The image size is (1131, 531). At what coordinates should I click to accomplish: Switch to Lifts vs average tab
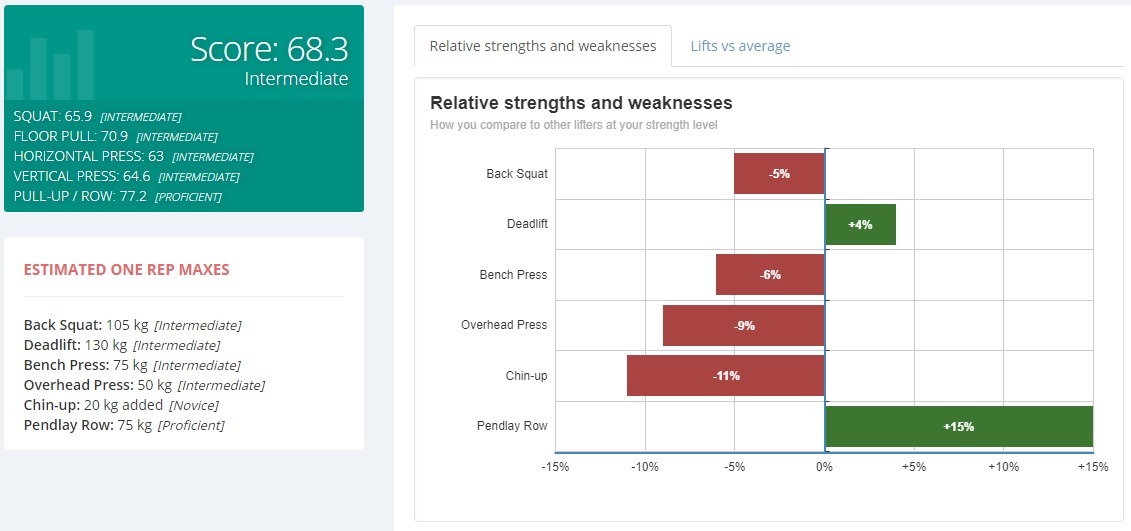740,46
